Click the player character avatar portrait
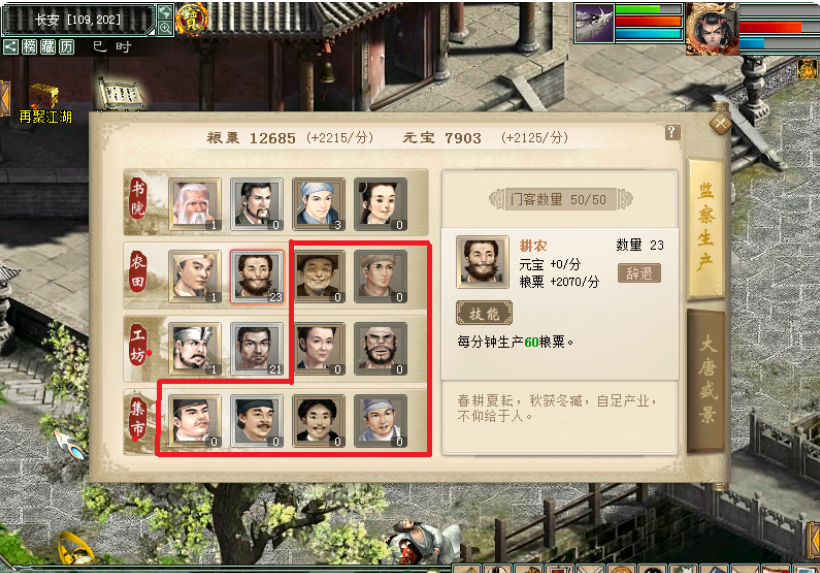The height and width of the screenshot is (573, 820). [712, 28]
